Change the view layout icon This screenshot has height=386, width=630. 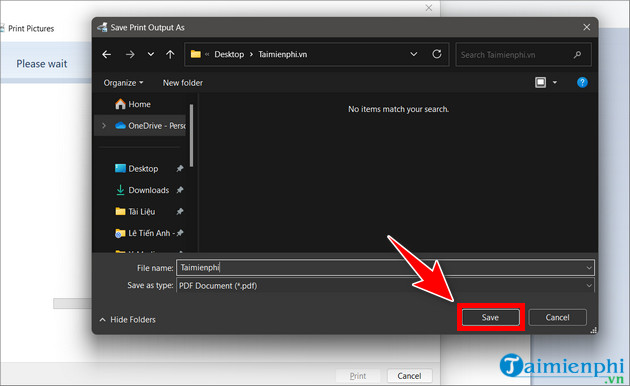tap(540, 82)
